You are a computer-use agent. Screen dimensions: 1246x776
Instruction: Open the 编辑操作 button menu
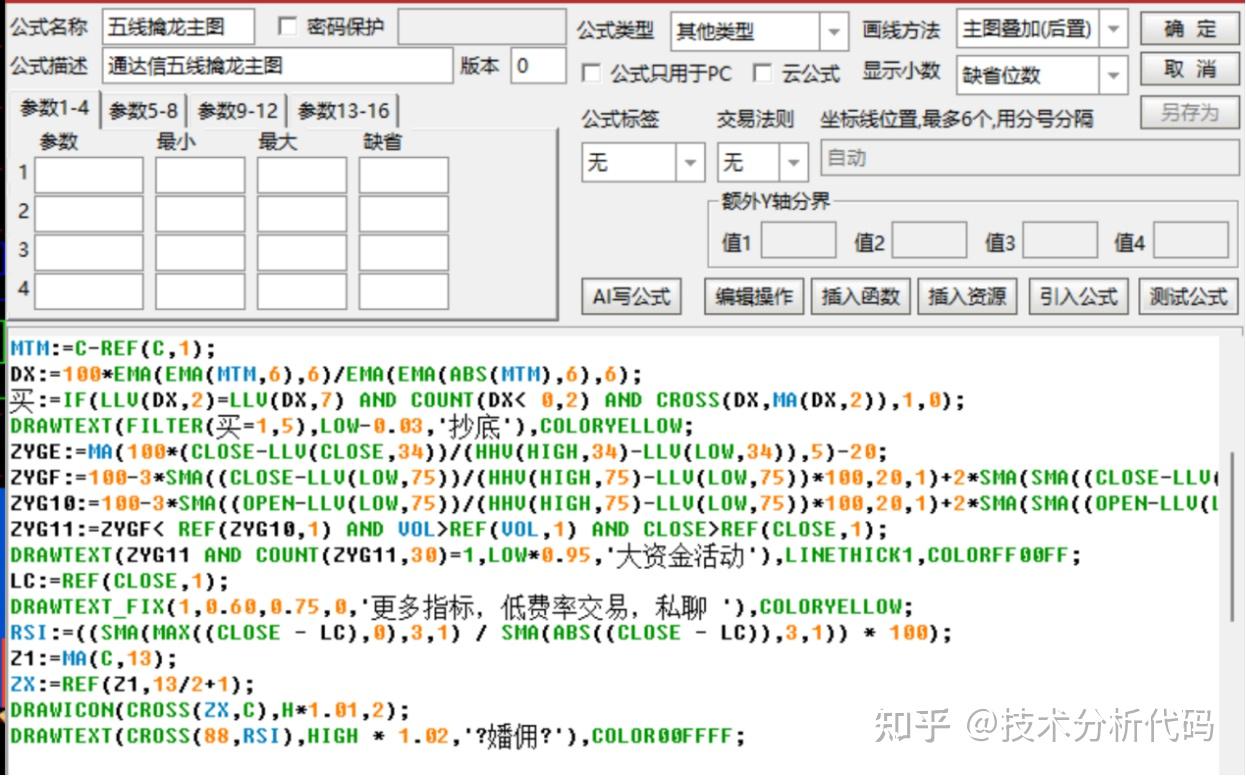pyautogui.click(x=754, y=297)
